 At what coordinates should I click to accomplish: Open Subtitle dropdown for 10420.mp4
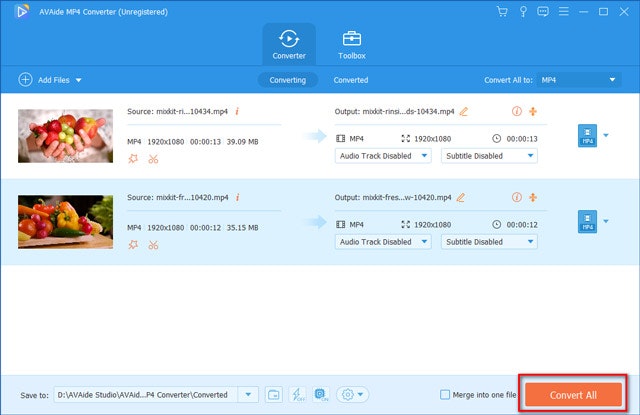(489, 242)
